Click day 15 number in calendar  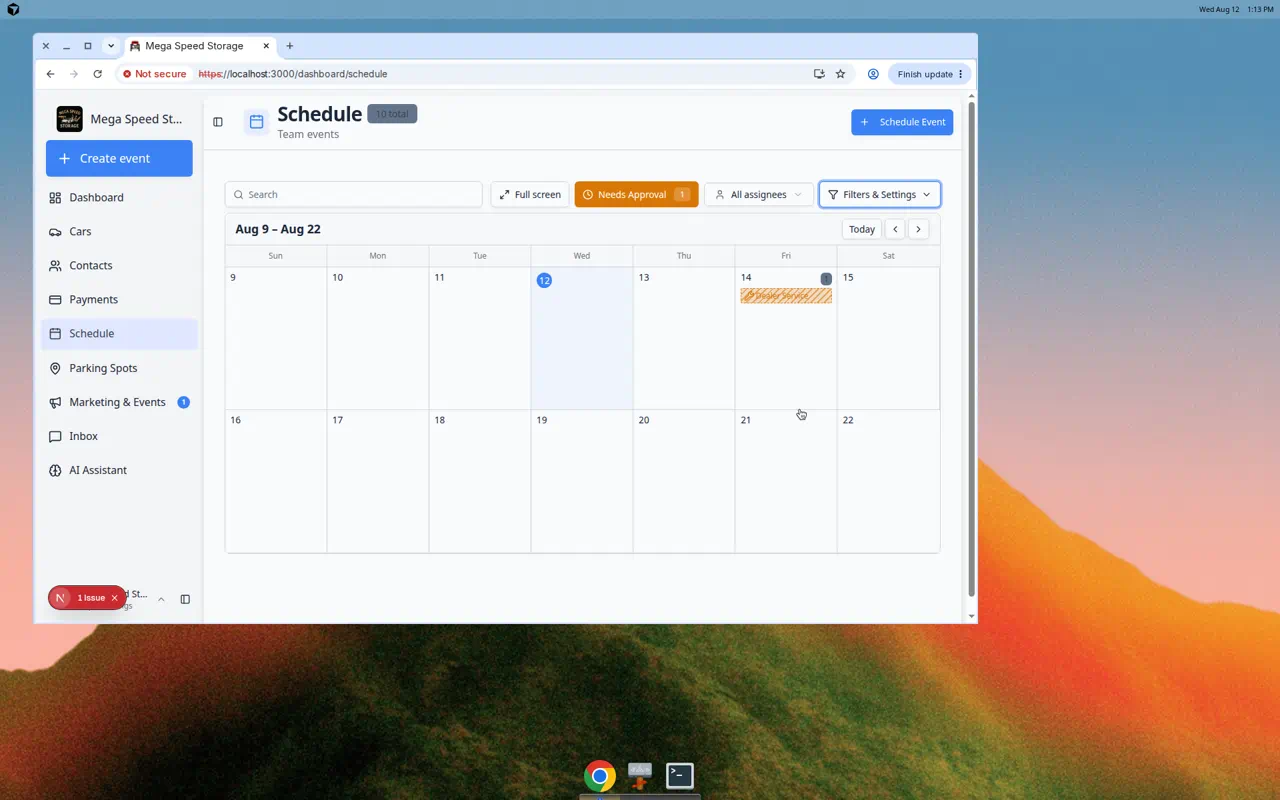coord(848,277)
